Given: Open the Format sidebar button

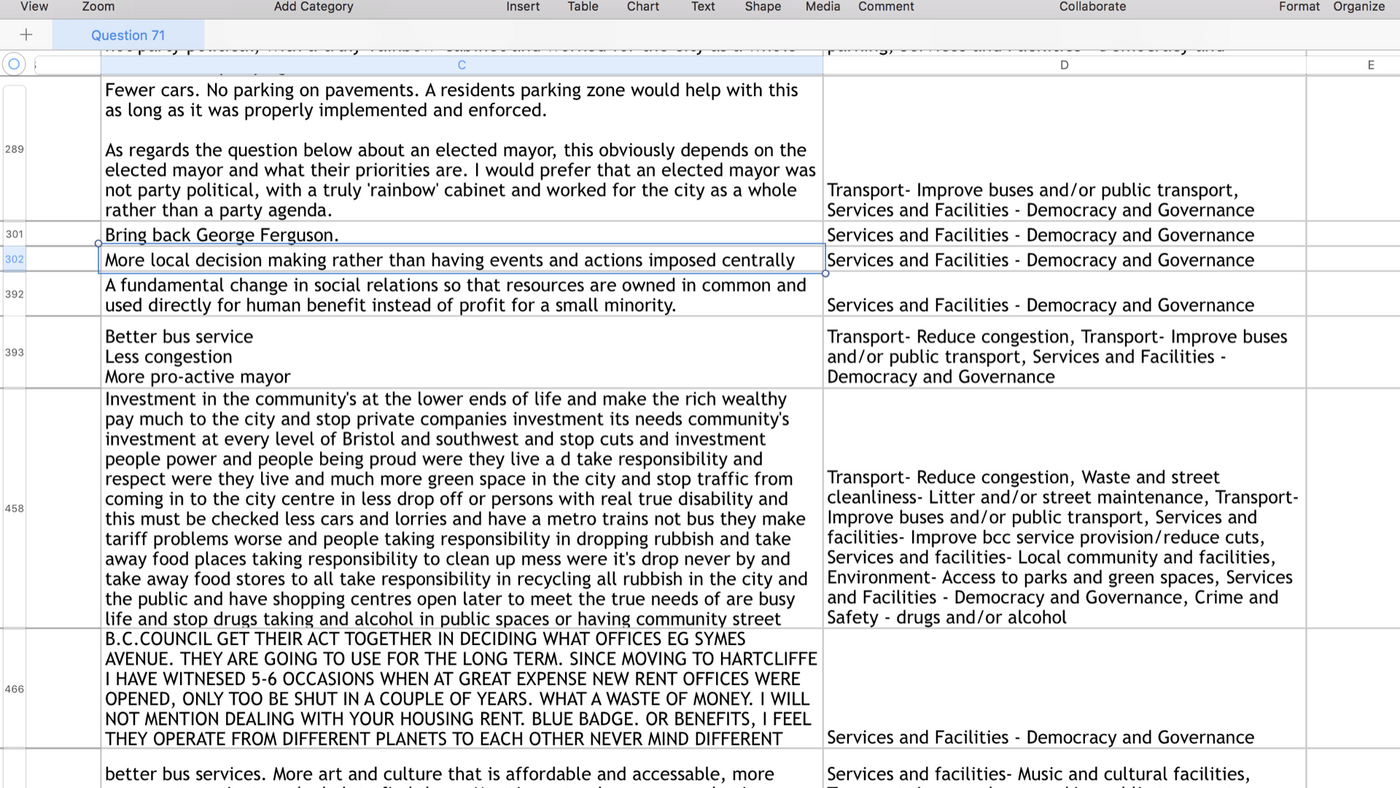Looking at the screenshot, I should (x=1299, y=7).
